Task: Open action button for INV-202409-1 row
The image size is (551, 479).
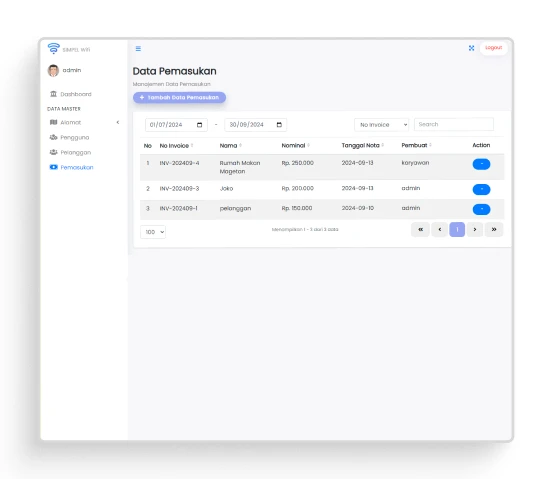Action: (x=481, y=209)
